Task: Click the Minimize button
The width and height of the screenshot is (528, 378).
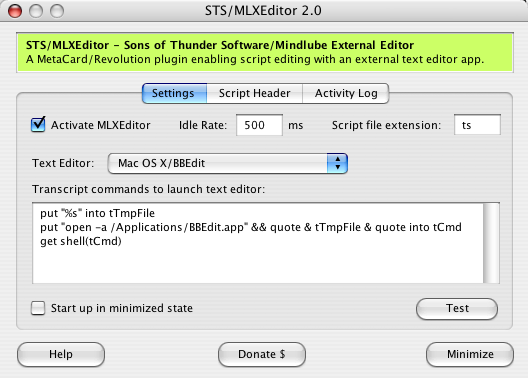Action: pyautogui.click(x=470, y=354)
